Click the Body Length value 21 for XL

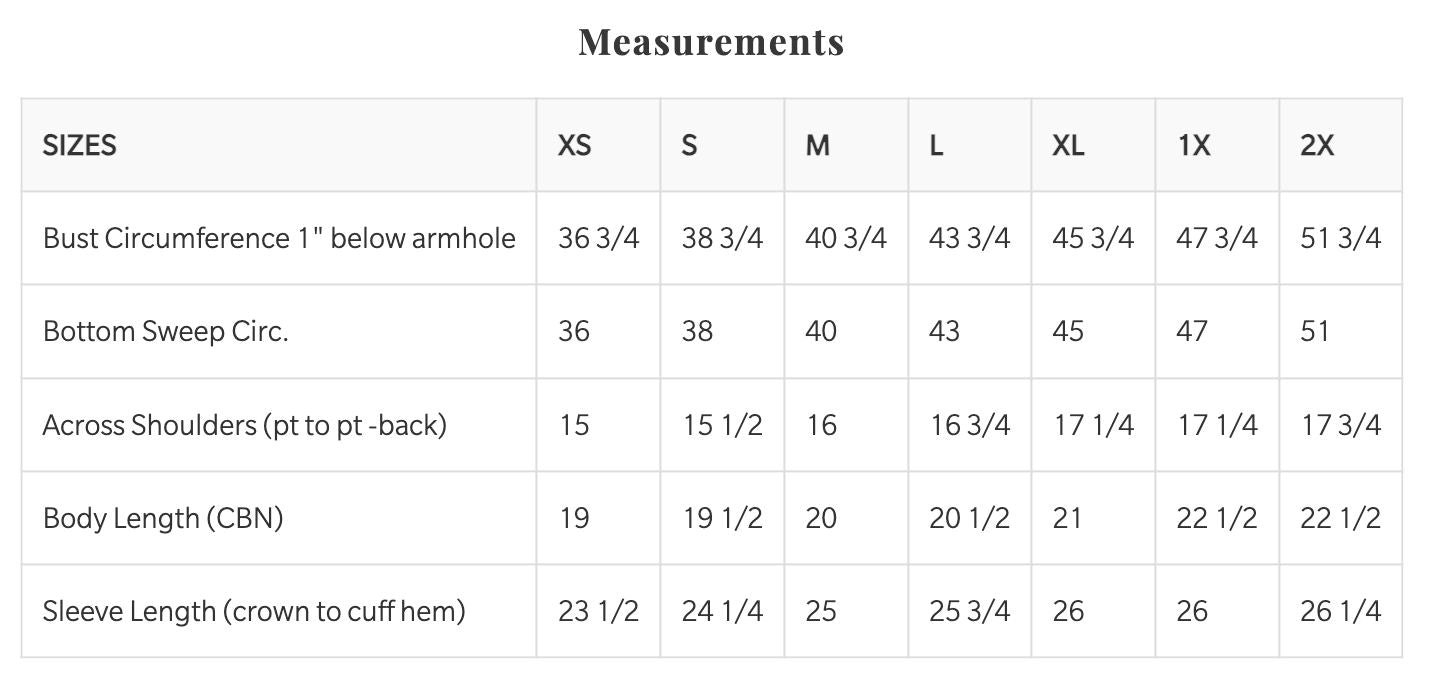1067,518
